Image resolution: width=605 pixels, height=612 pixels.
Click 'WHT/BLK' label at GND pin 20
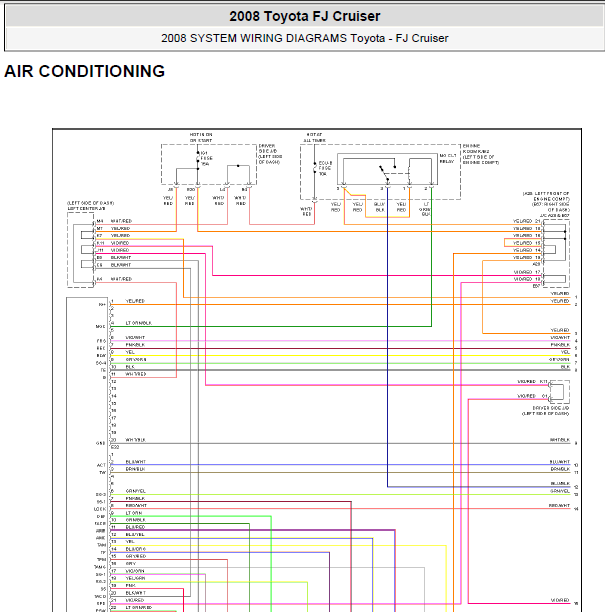pos(135,440)
